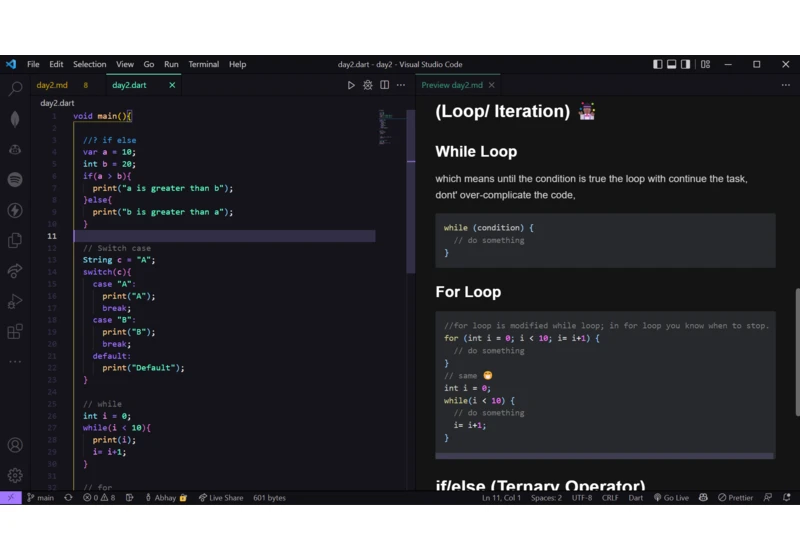Open the Run menu
The width and height of the screenshot is (800, 560).
click(x=171, y=64)
